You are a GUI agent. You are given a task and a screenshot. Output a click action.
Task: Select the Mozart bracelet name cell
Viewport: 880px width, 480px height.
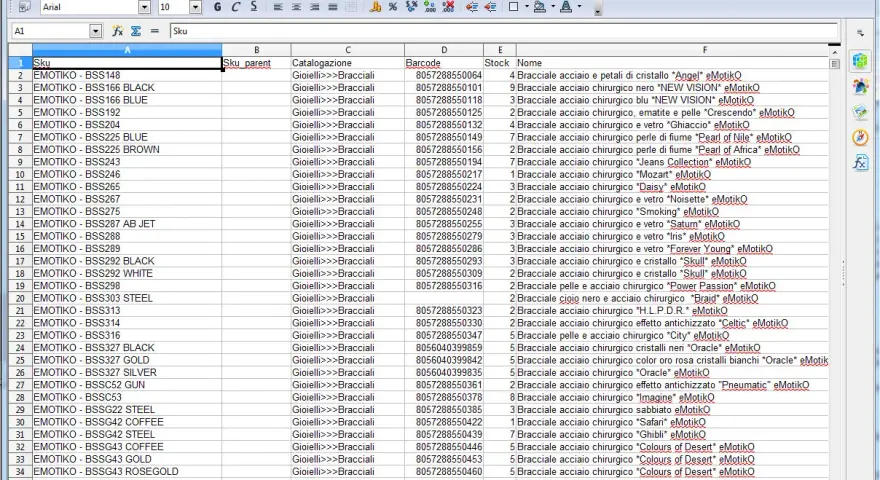(x=672, y=175)
